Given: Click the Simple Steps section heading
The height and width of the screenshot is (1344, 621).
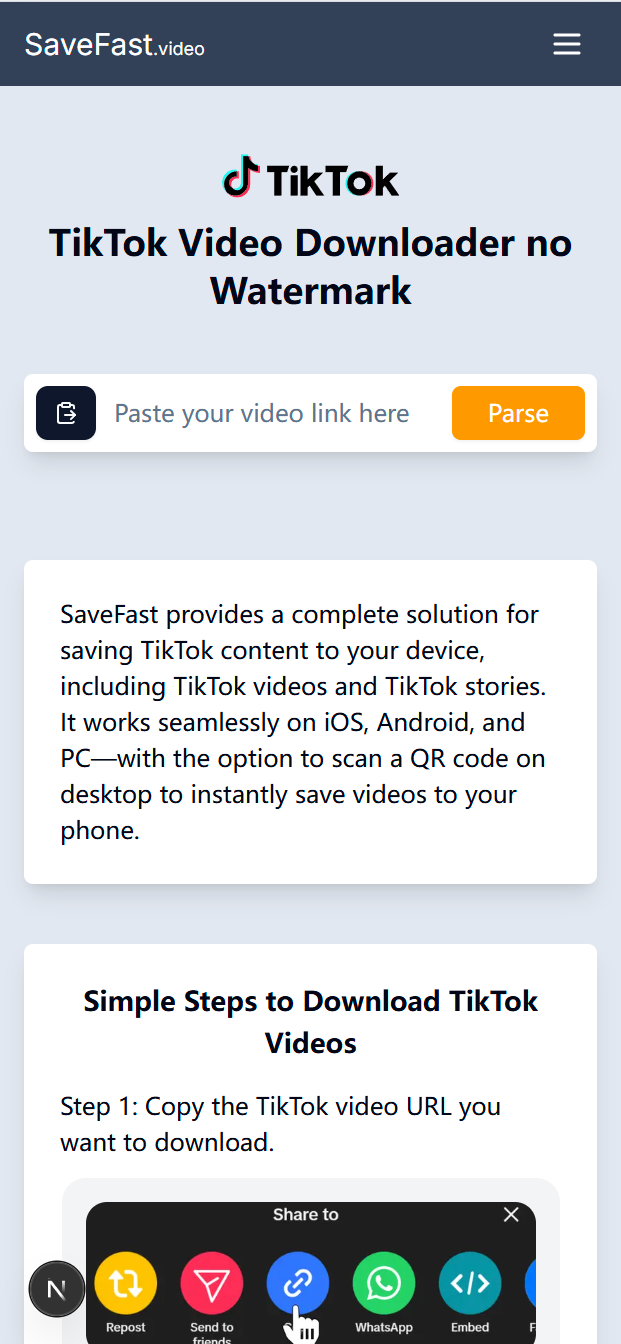Looking at the screenshot, I should point(310,1021).
